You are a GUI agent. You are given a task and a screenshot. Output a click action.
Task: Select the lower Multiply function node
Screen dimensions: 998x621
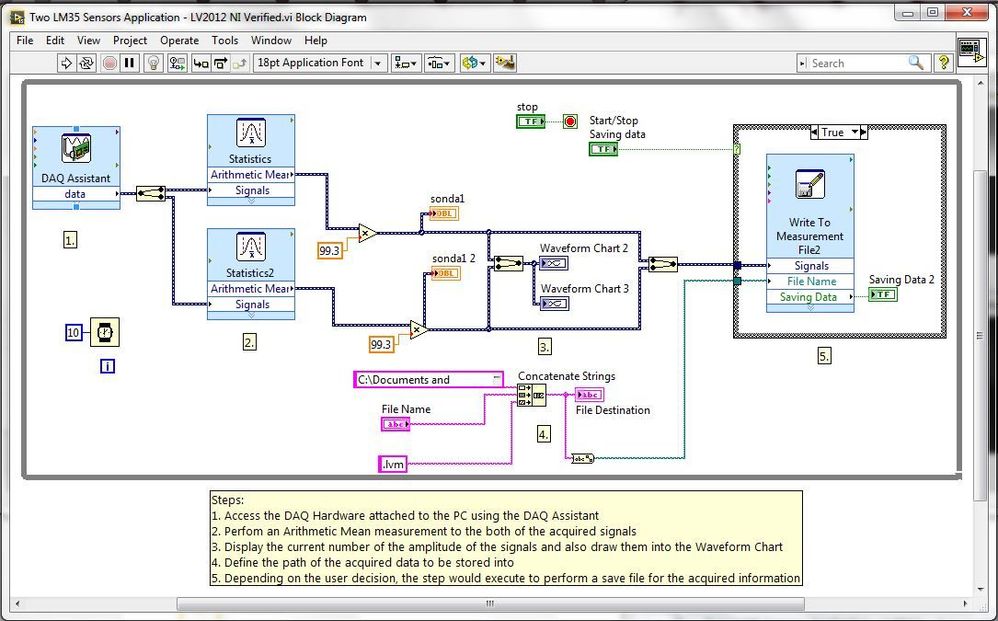418,330
